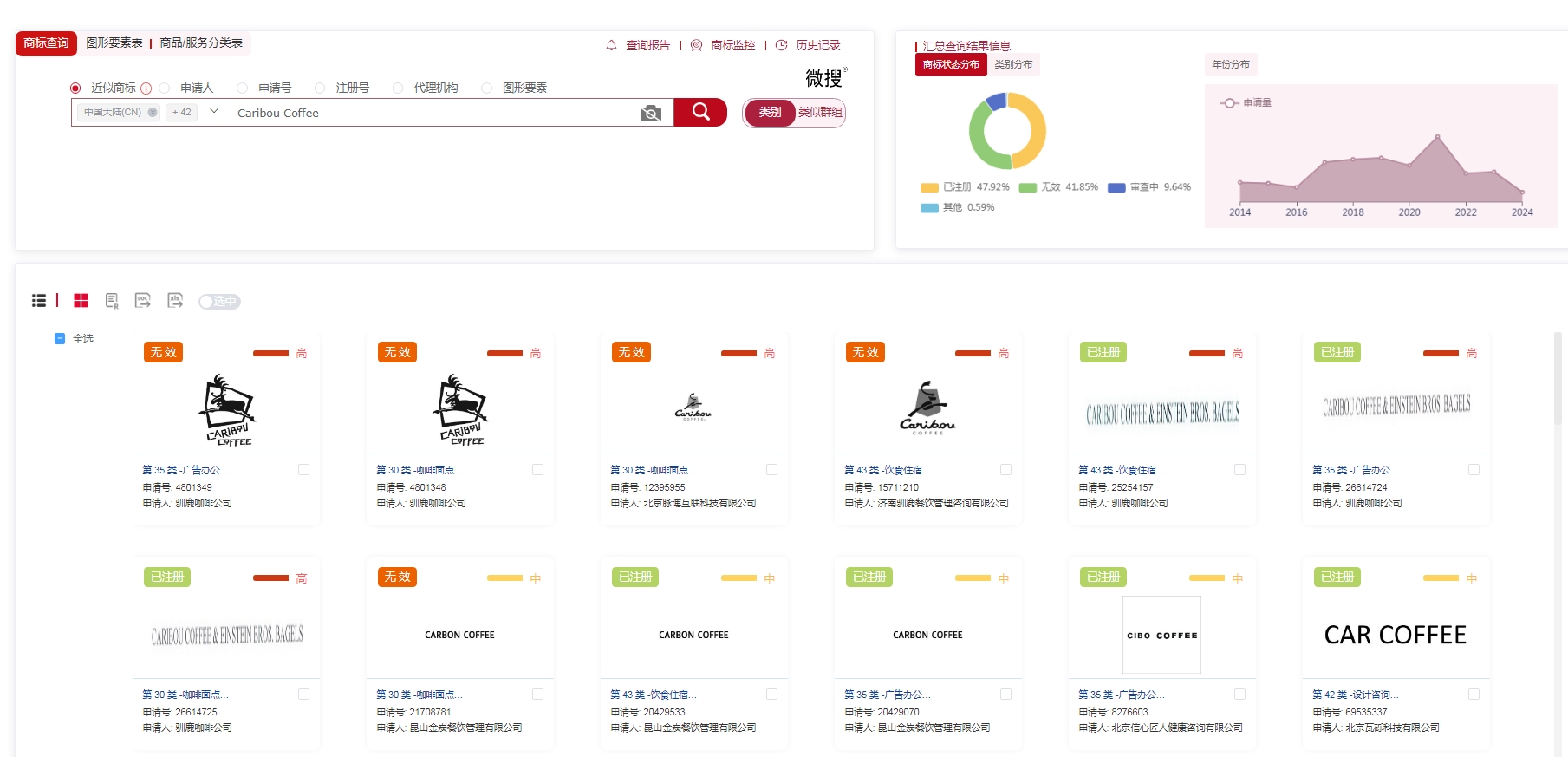1568x757 pixels.
Task: Switch to list view icon
Action: click(39, 301)
